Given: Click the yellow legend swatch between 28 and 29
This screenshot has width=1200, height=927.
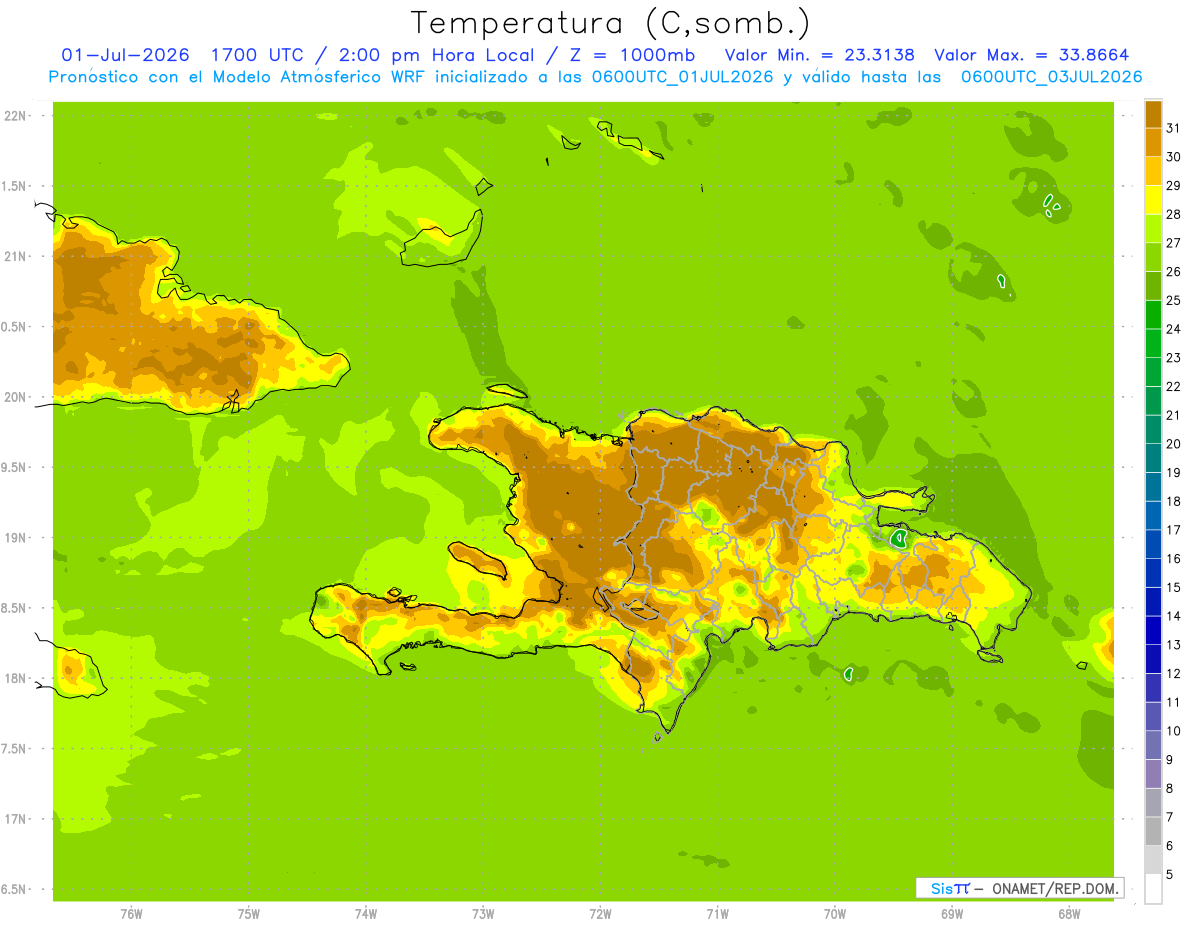Looking at the screenshot, I should pyautogui.click(x=1153, y=200).
